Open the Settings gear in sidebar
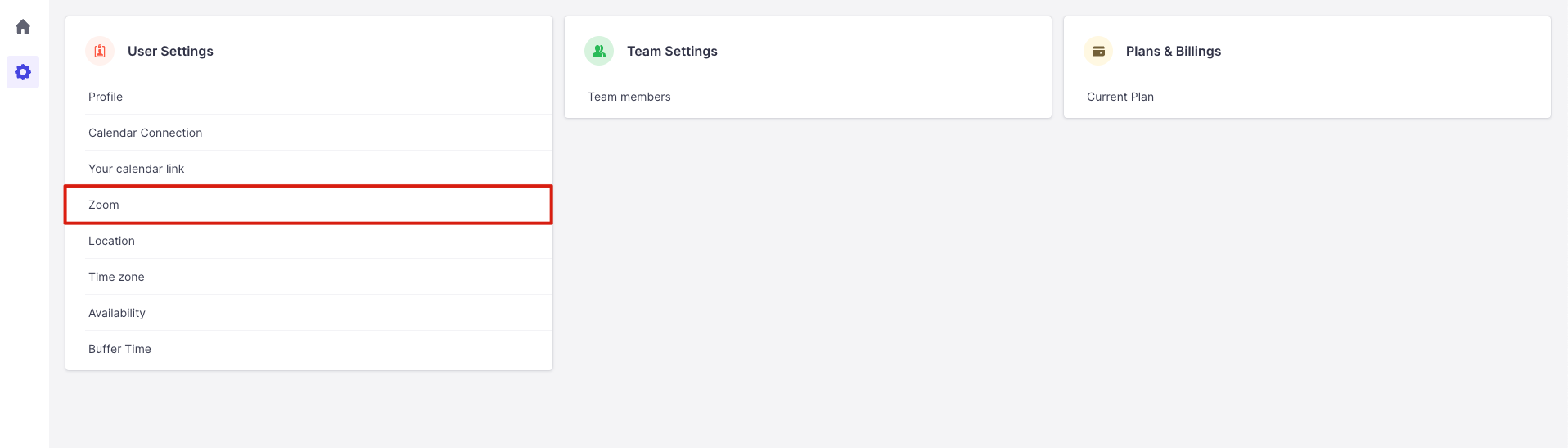The image size is (1568, 448). tap(23, 72)
